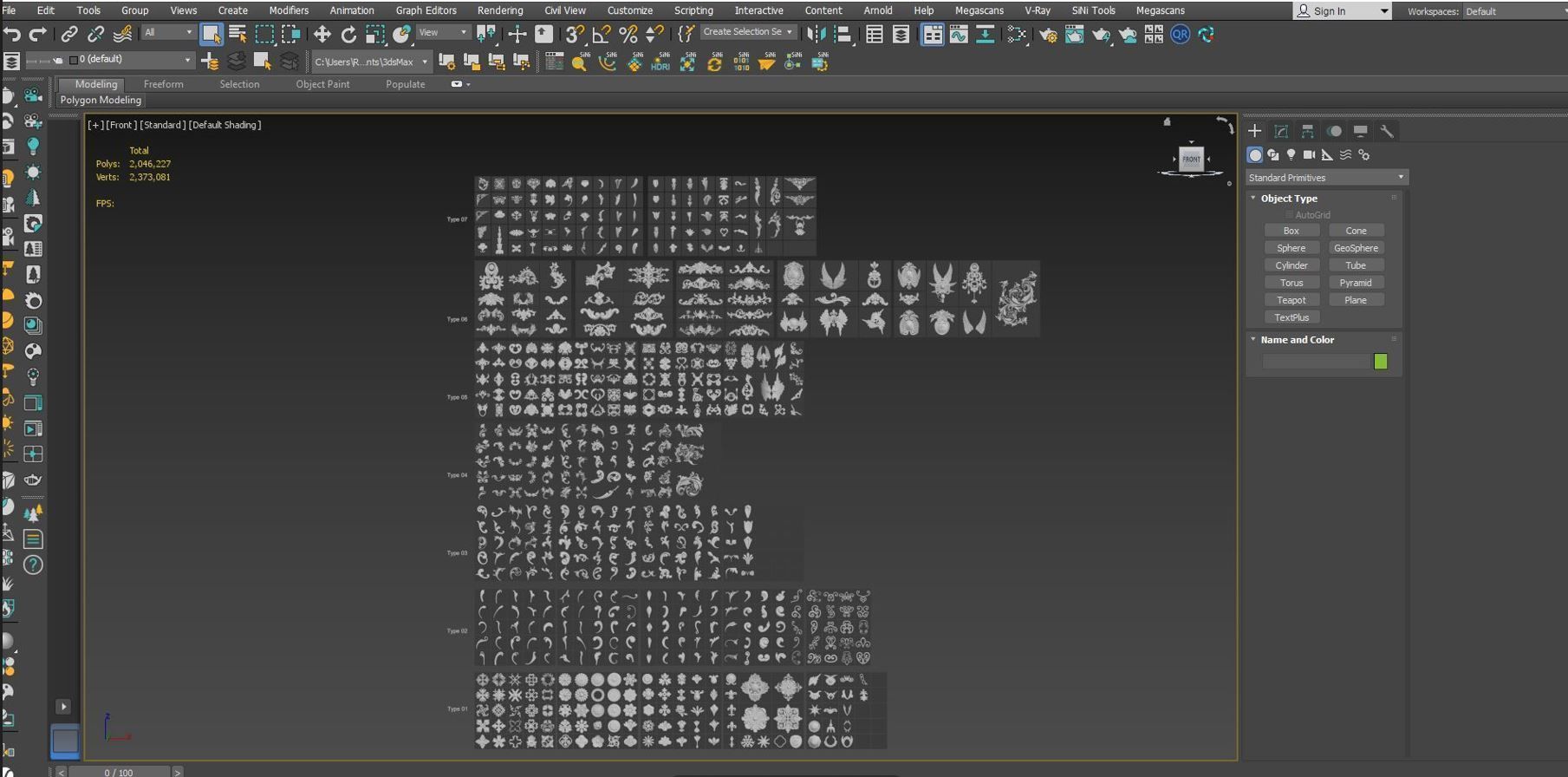Activate Select and Place tool
This screenshot has width=1568, height=777.
[401, 34]
